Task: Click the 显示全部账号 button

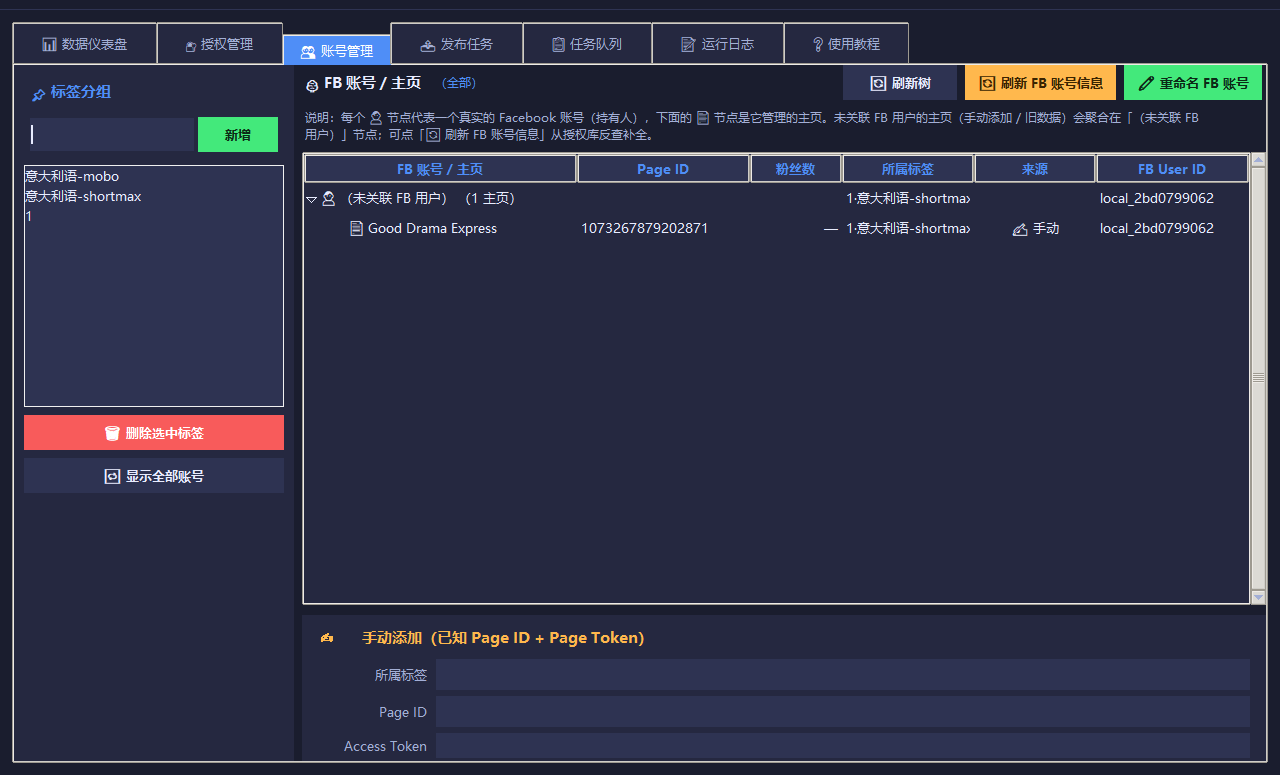Action: tap(154, 476)
